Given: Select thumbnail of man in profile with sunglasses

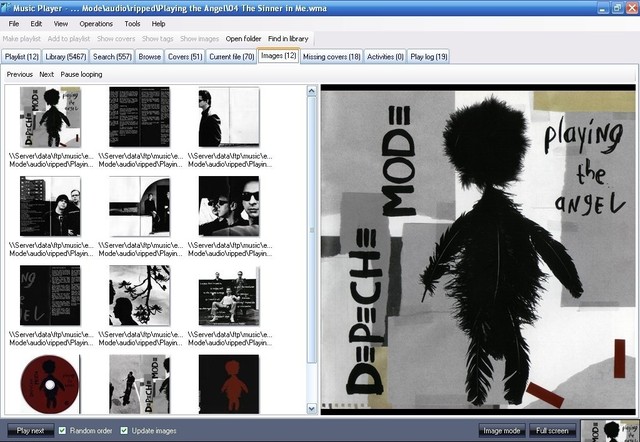Looking at the screenshot, I should point(229,117).
